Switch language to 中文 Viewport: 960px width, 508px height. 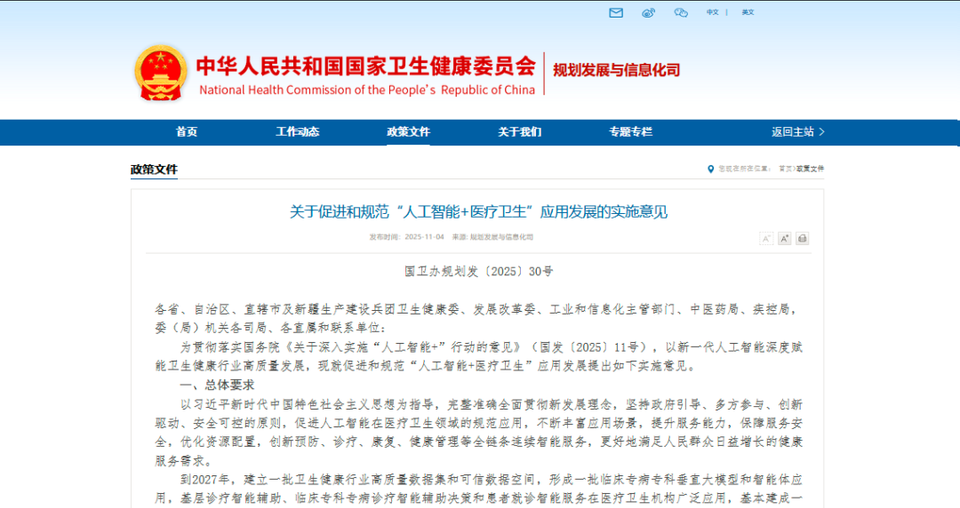click(x=712, y=12)
